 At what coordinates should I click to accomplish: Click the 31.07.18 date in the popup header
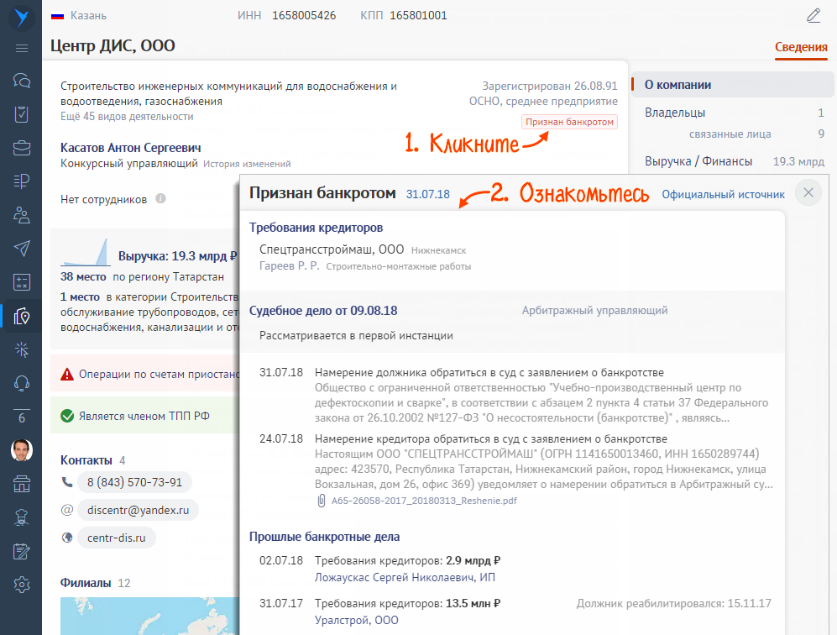(428, 194)
